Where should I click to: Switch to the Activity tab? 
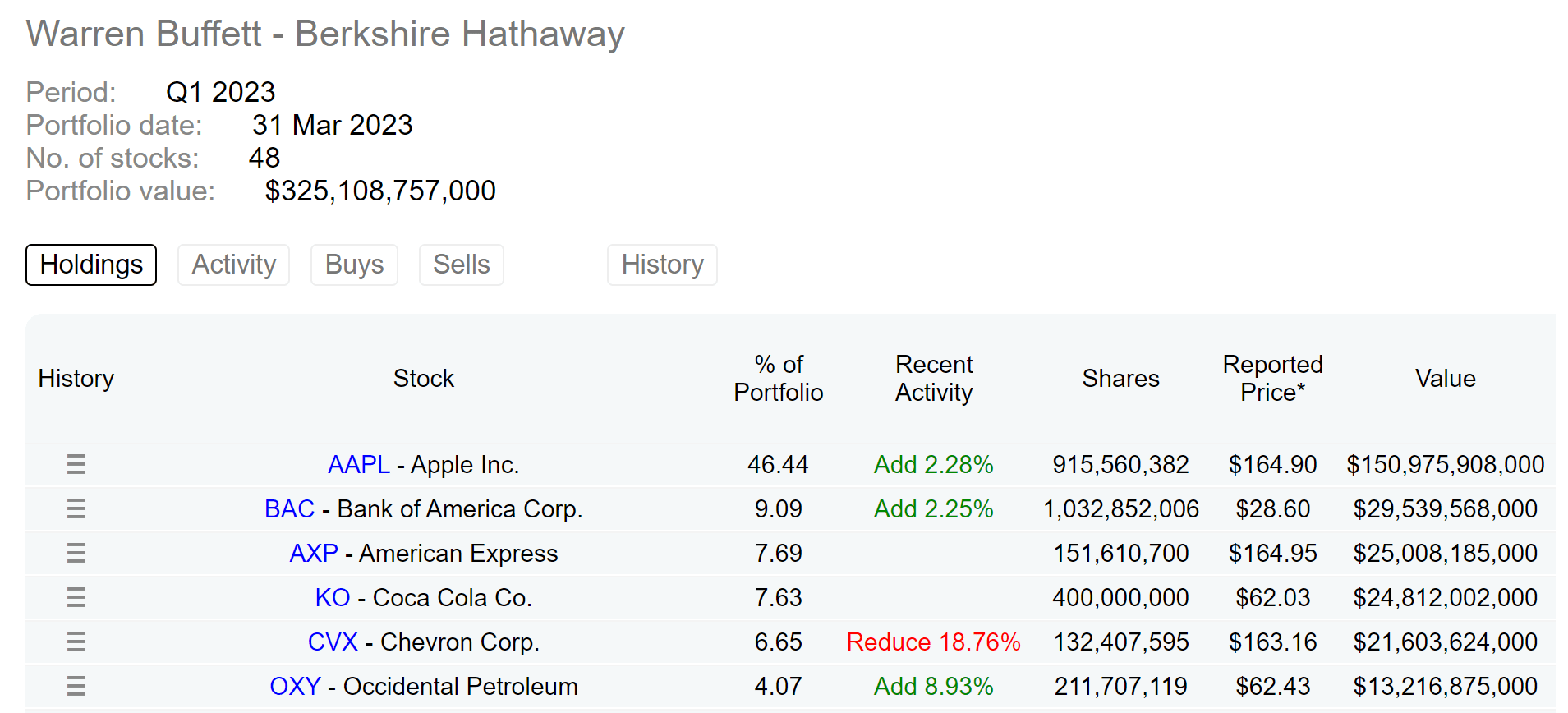click(234, 264)
